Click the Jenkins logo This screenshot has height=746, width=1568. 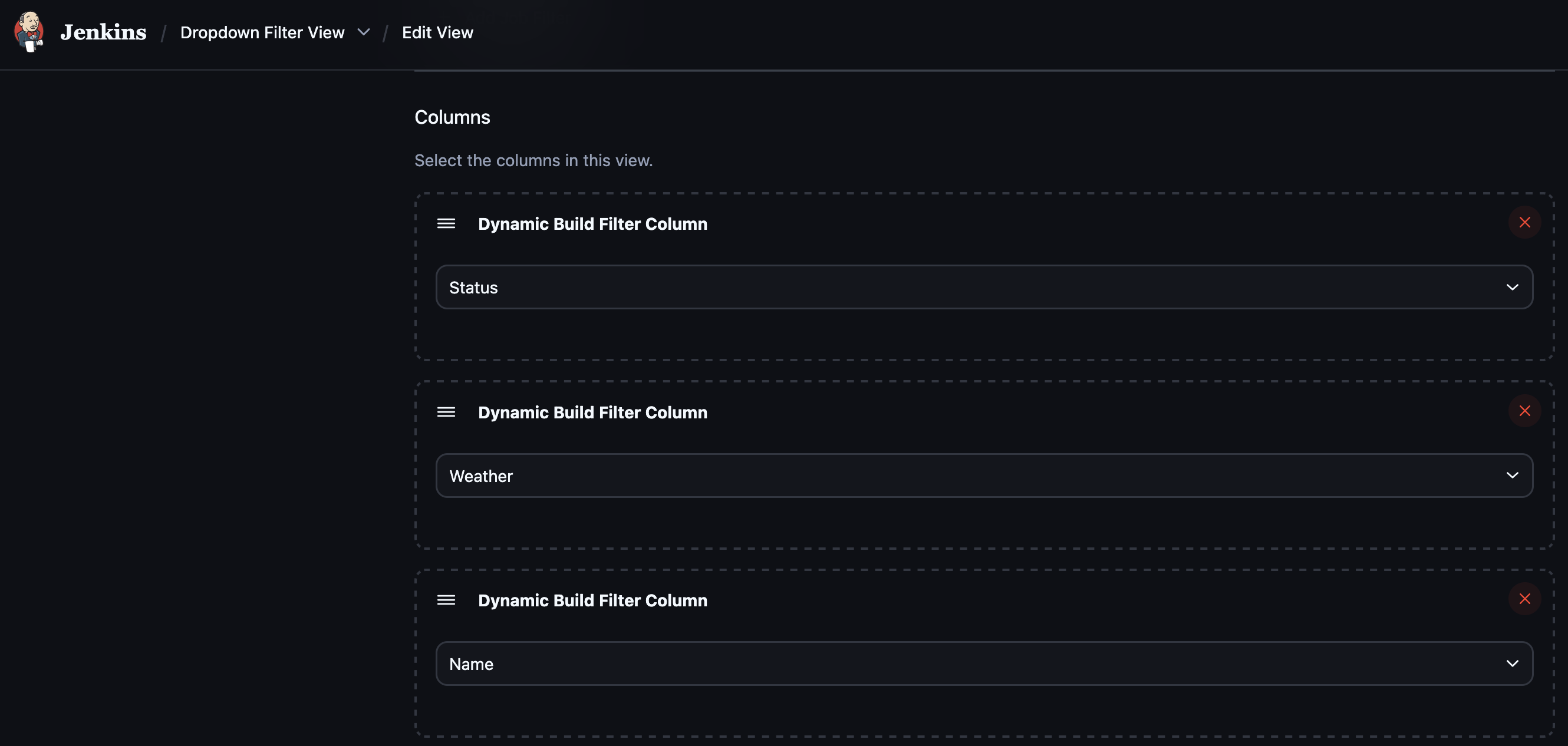29,32
